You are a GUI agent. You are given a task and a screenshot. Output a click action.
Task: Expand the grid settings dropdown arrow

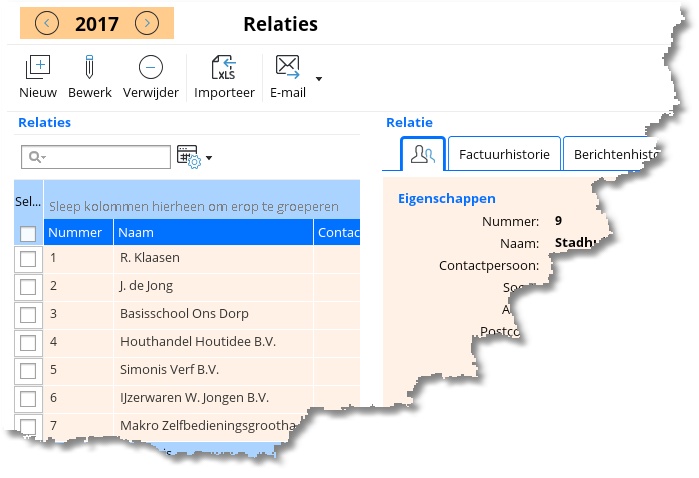click(209, 158)
